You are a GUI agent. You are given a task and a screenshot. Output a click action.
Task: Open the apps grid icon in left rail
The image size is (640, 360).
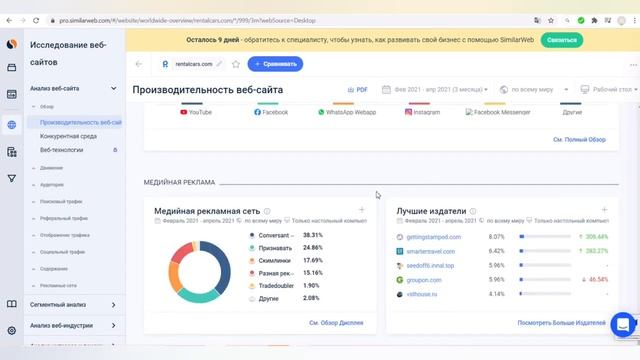[11, 152]
